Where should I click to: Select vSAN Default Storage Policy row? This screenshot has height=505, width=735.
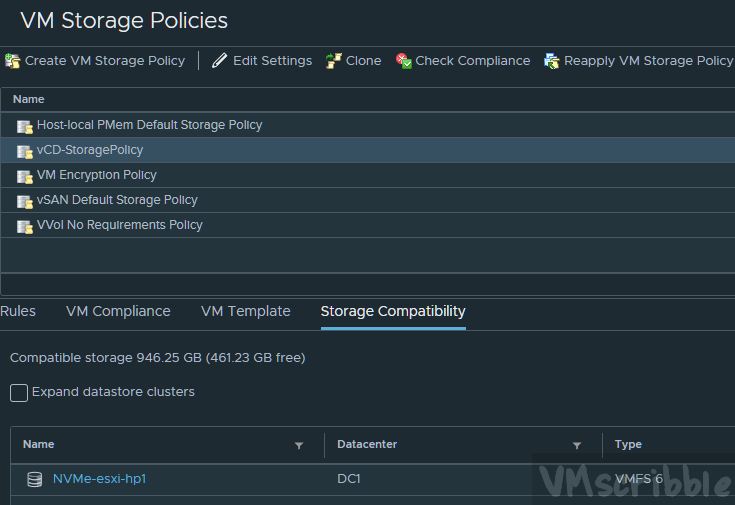117,200
